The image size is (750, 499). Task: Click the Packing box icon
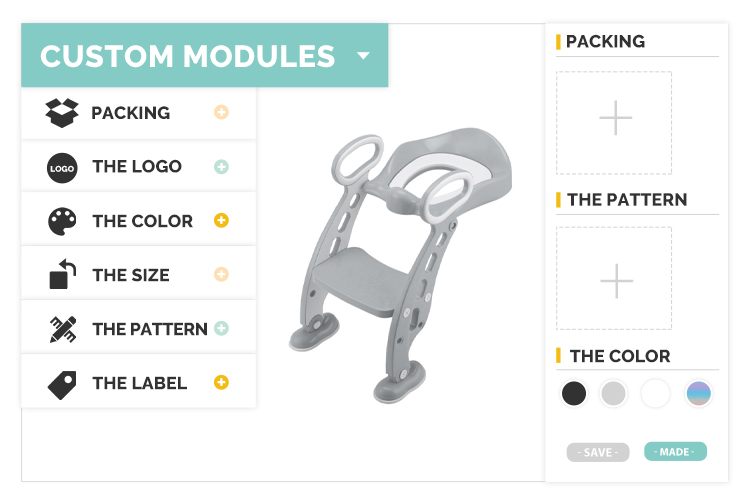[x=62, y=112]
